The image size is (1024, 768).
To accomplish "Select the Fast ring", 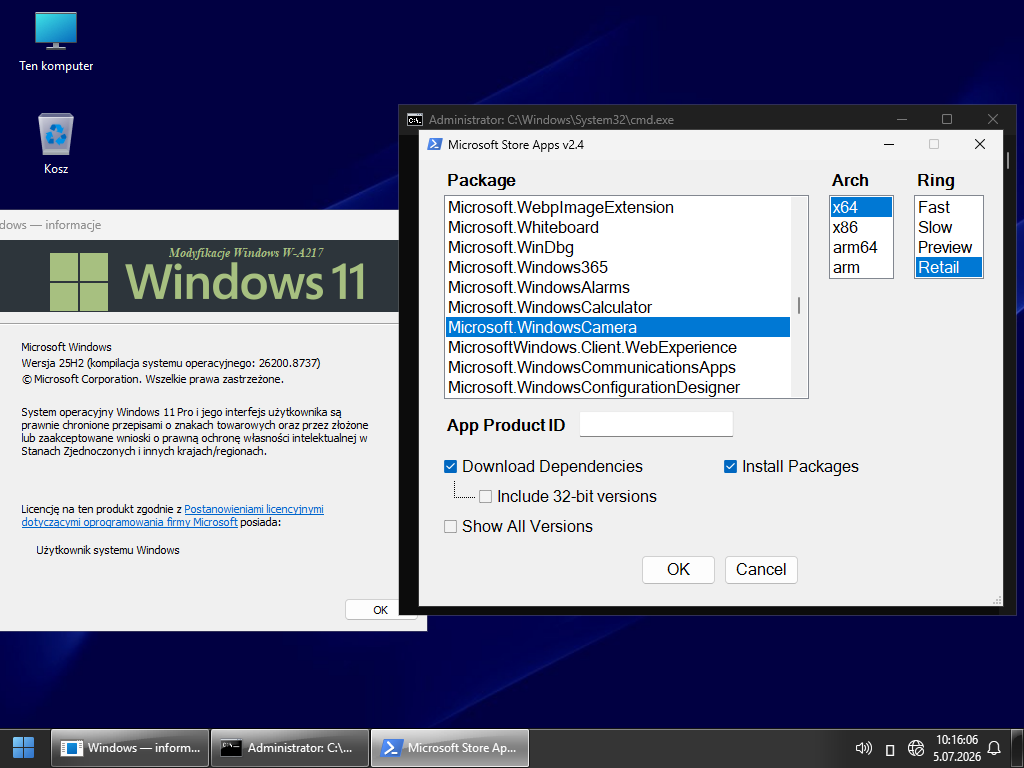I will (x=949, y=208).
